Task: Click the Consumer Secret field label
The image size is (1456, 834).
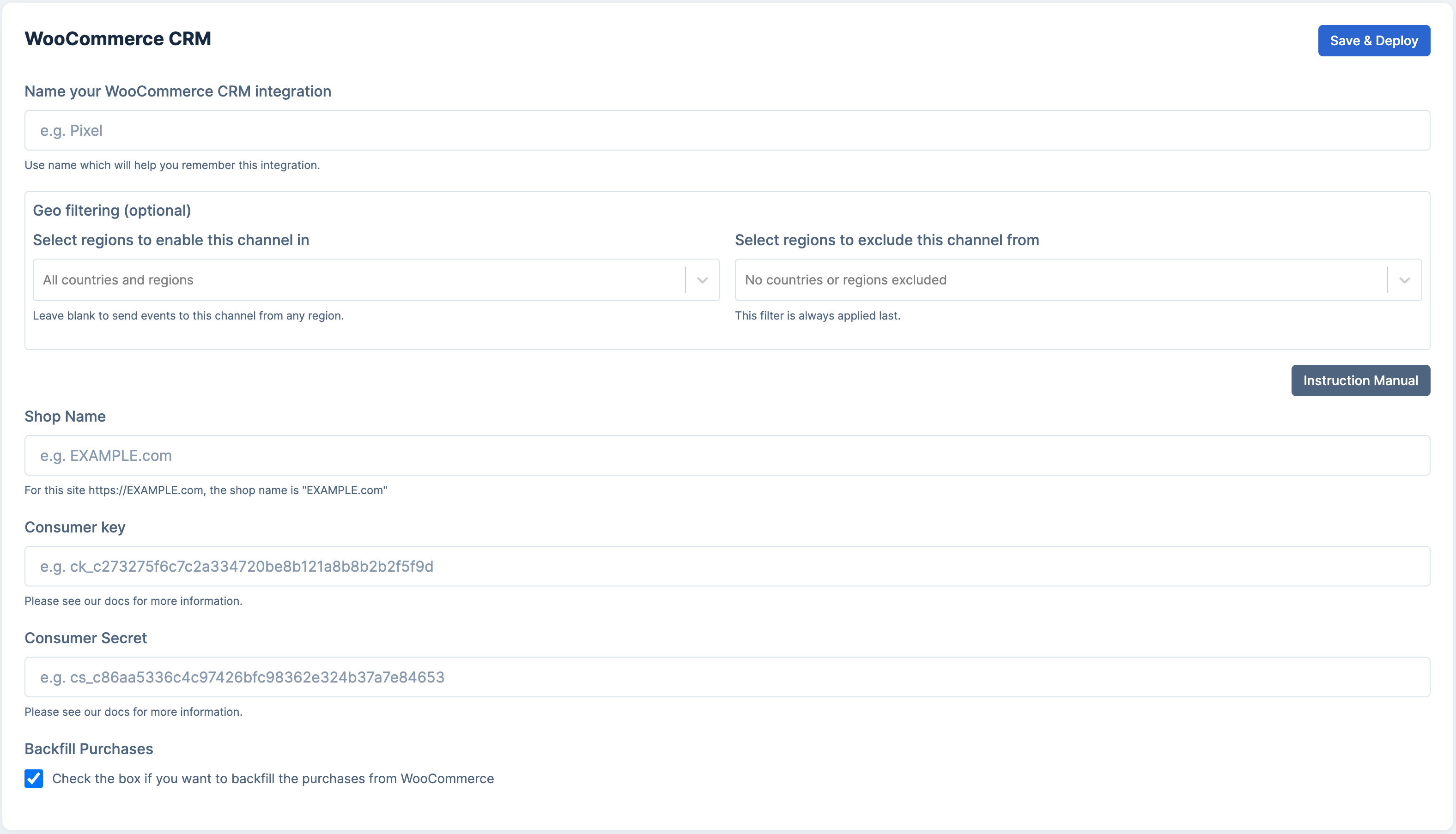Action: [x=85, y=638]
